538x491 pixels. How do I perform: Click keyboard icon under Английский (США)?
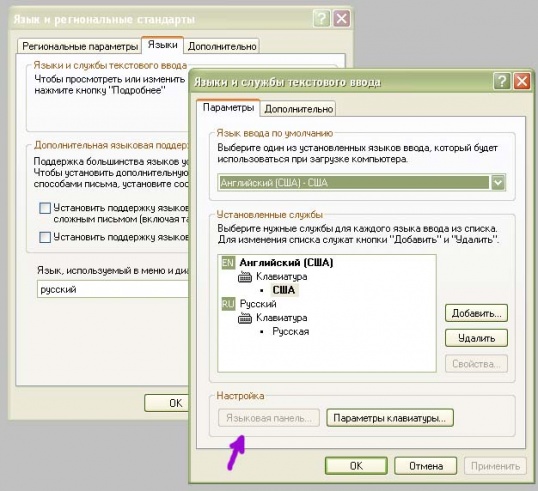(x=245, y=277)
